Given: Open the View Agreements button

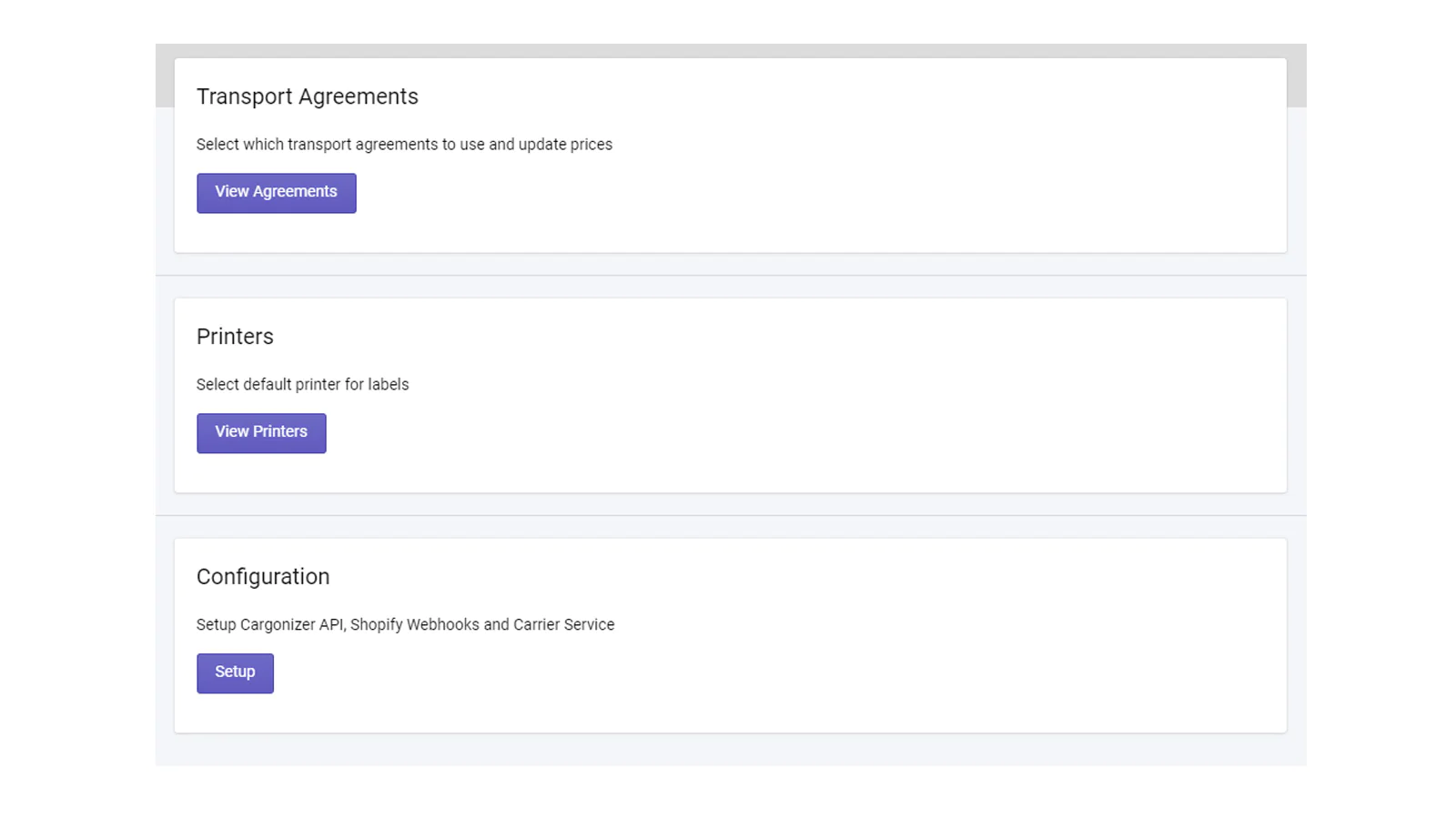Looking at the screenshot, I should point(276,193).
